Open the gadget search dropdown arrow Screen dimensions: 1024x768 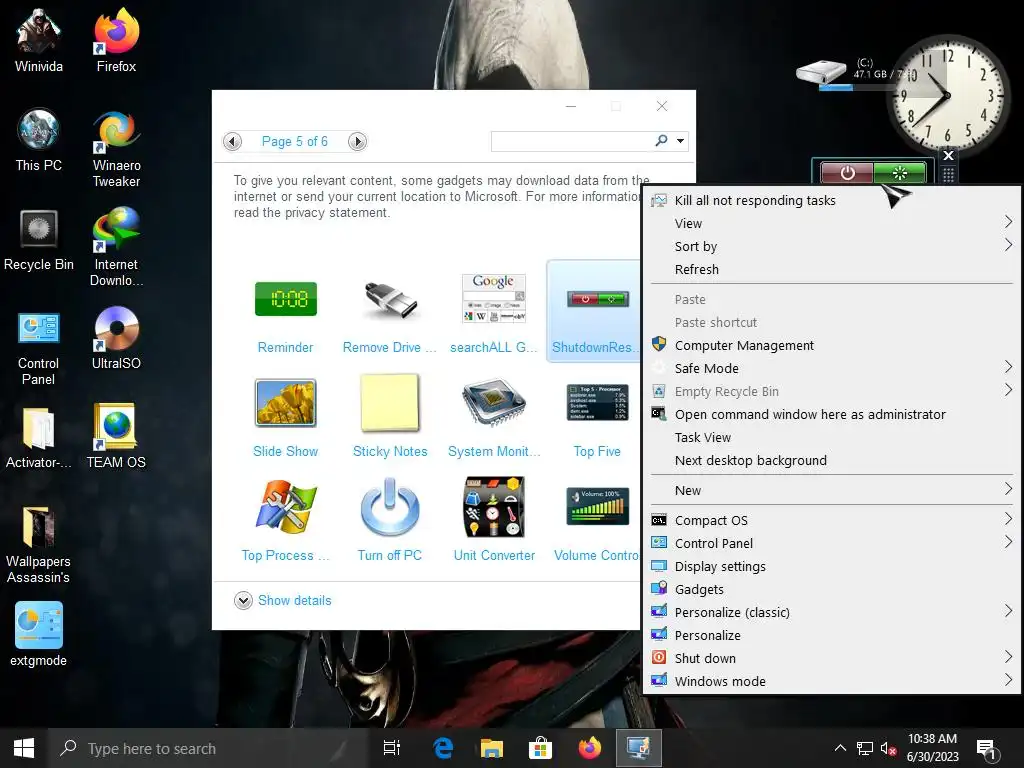tap(680, 141)
